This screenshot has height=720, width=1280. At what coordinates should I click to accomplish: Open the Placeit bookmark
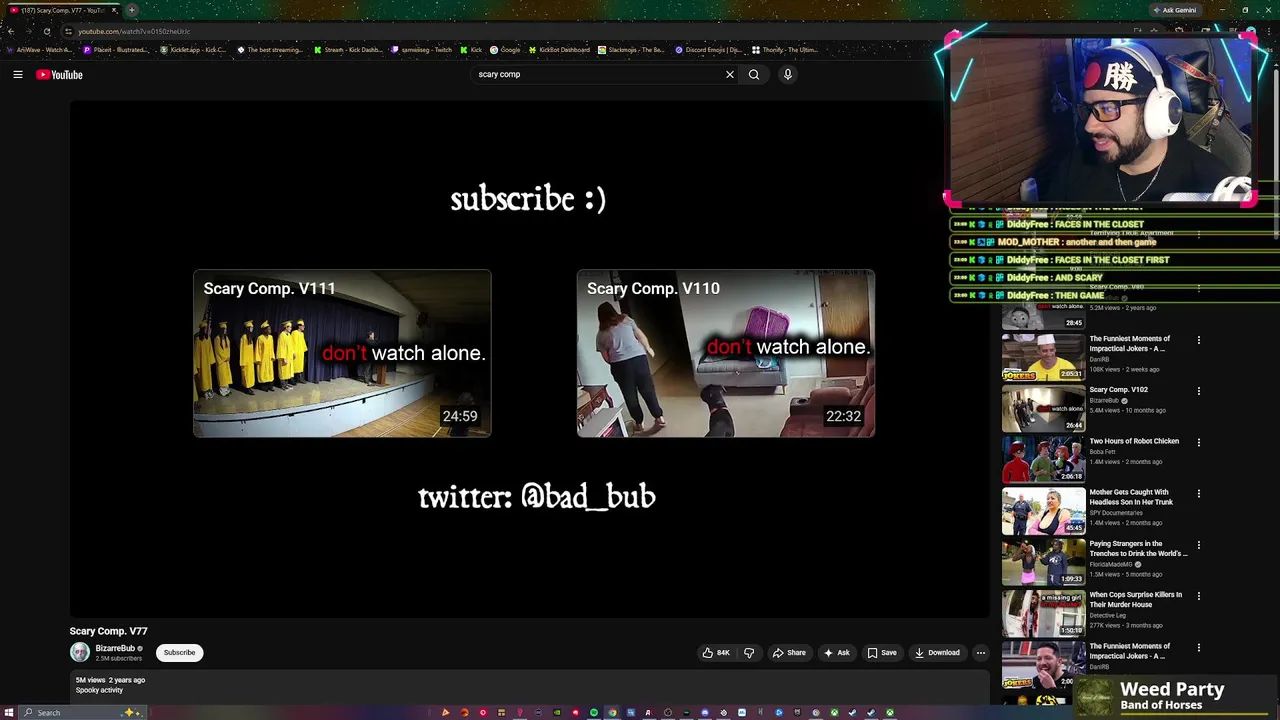coord(115,50)
